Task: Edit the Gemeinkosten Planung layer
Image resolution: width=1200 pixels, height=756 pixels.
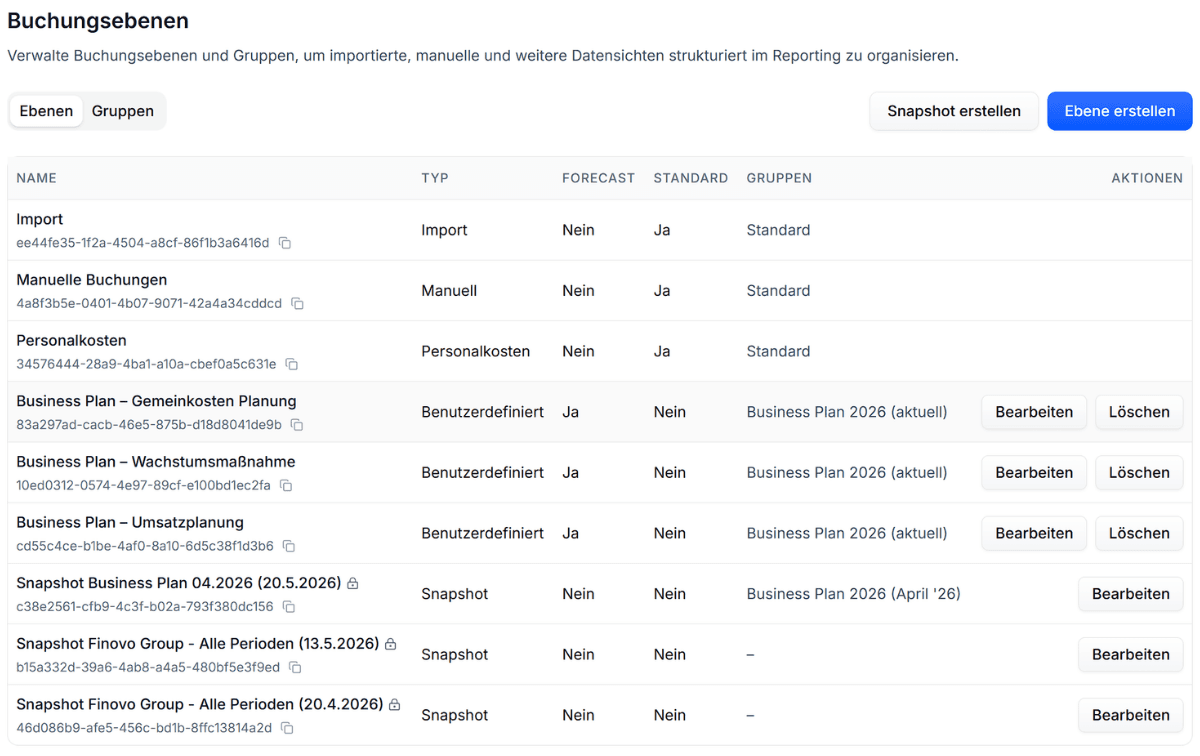Action: (x=1034, y=412)
